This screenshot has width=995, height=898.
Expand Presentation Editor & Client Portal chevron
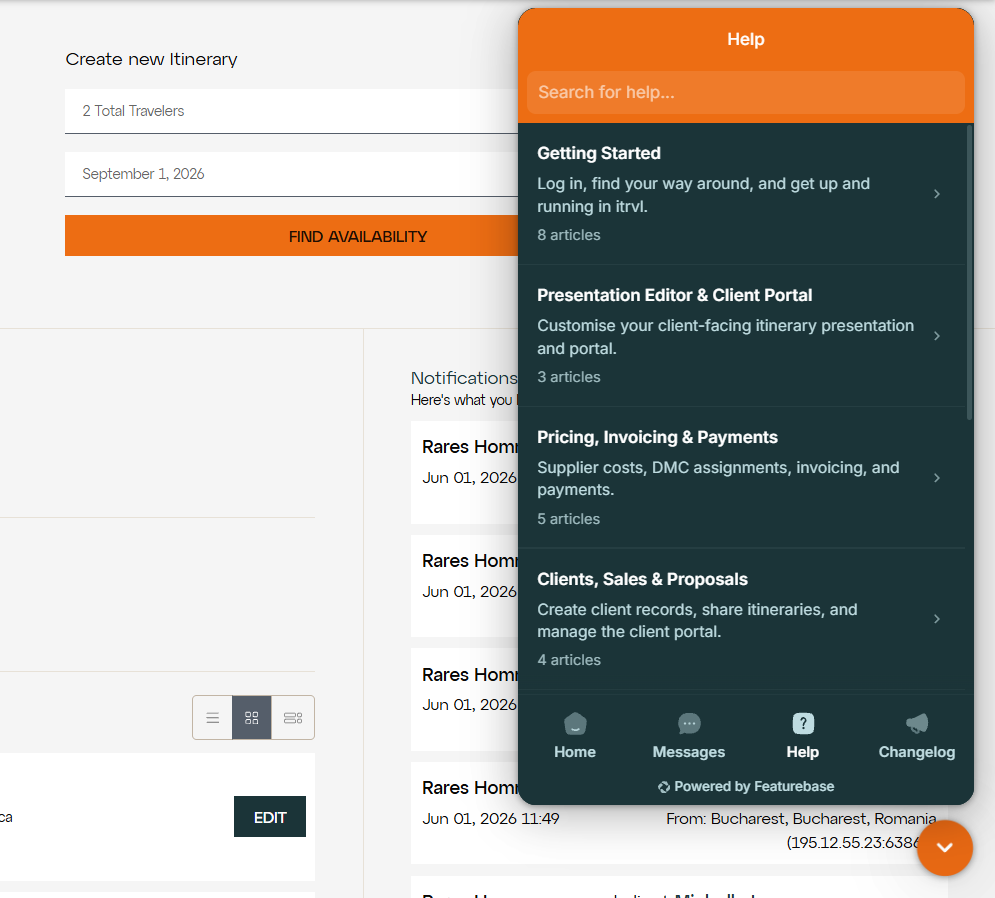(937, 336)
